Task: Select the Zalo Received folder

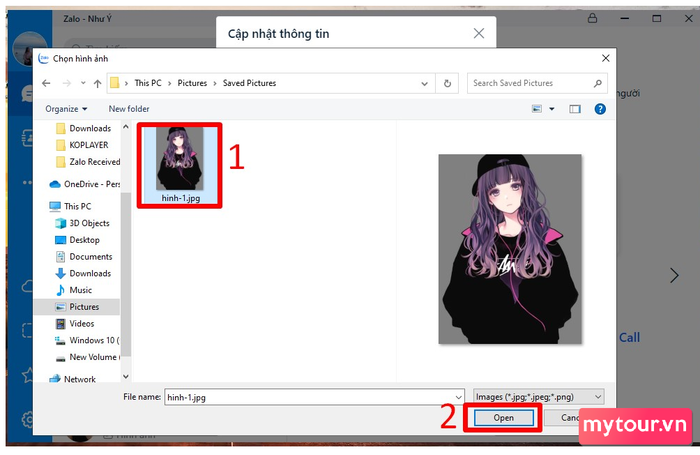Action: click(88, 162)
